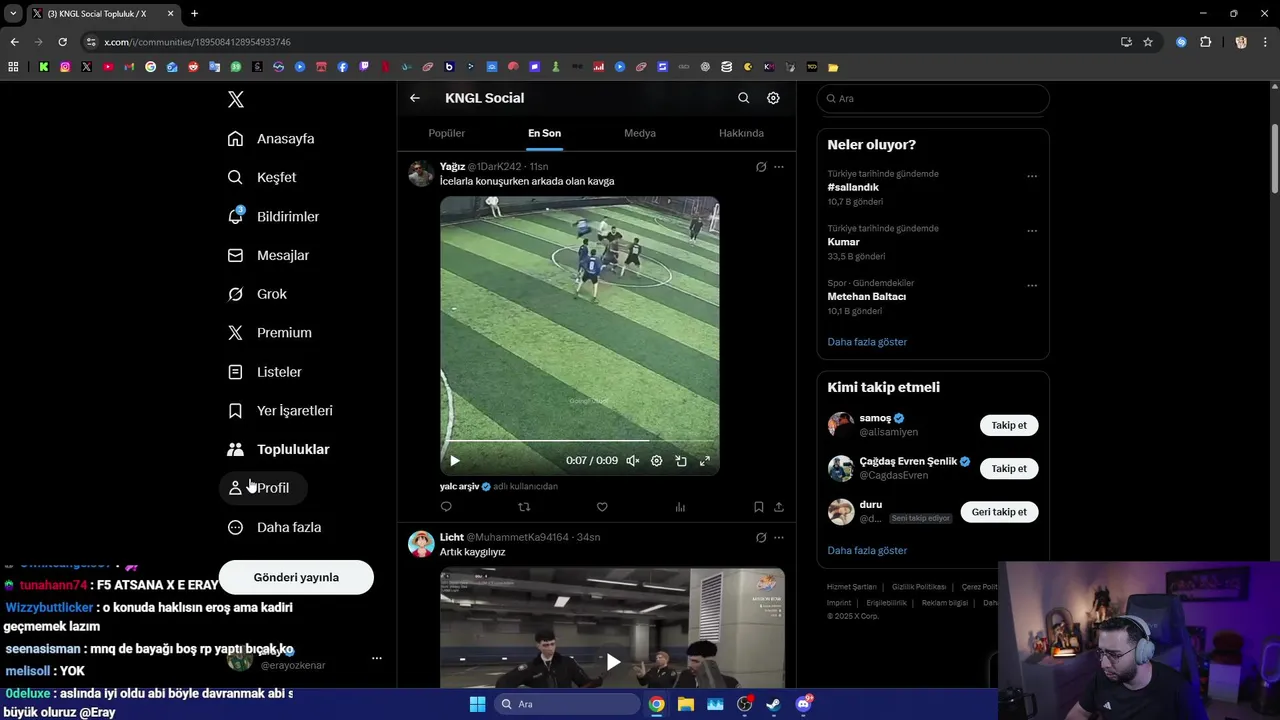This screenshot has height=720, width=1280.
Task: Open Premium in sidebar
Action: [270, 333]
